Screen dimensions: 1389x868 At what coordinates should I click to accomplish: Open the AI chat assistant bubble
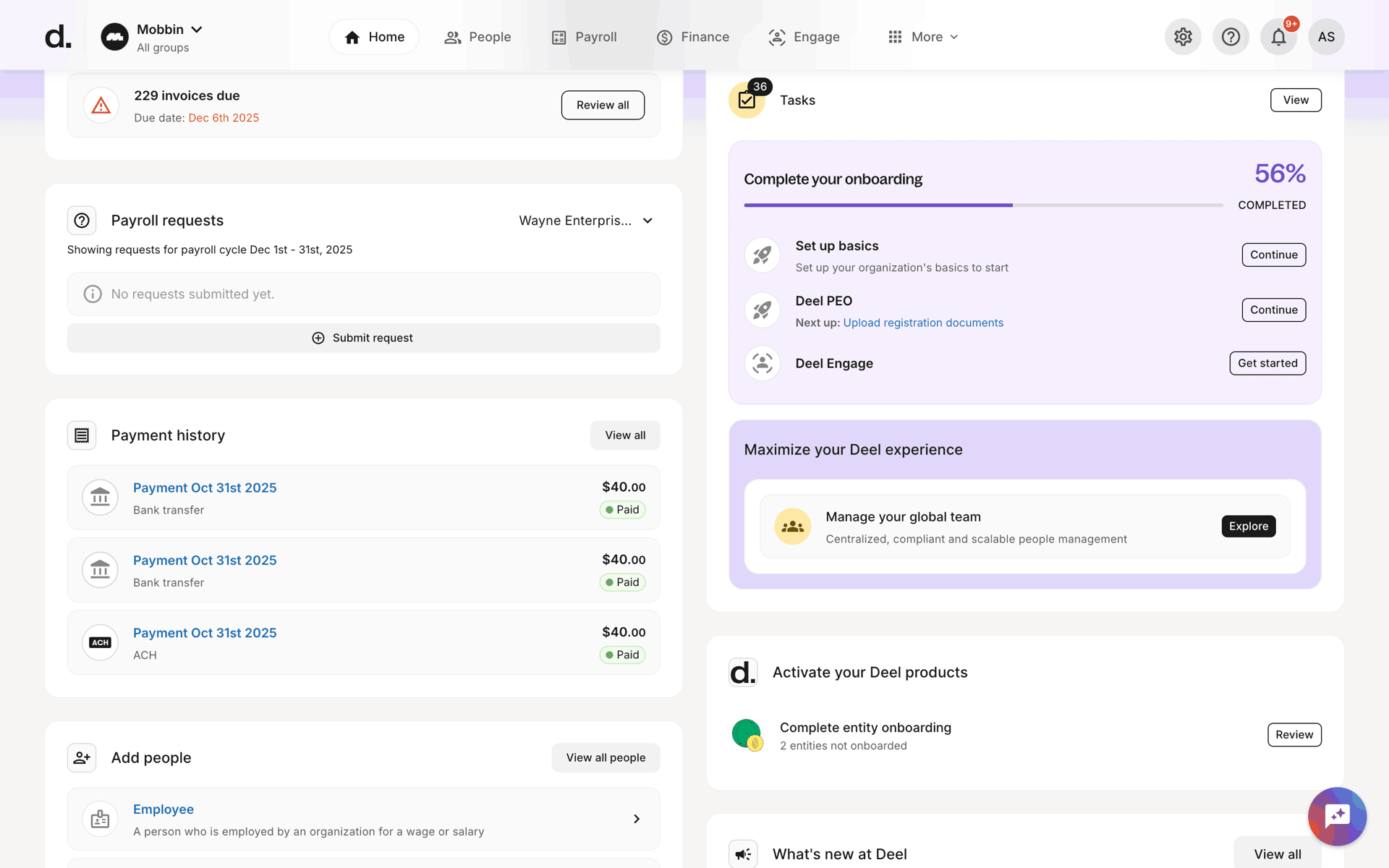[x=1337, y=816]
